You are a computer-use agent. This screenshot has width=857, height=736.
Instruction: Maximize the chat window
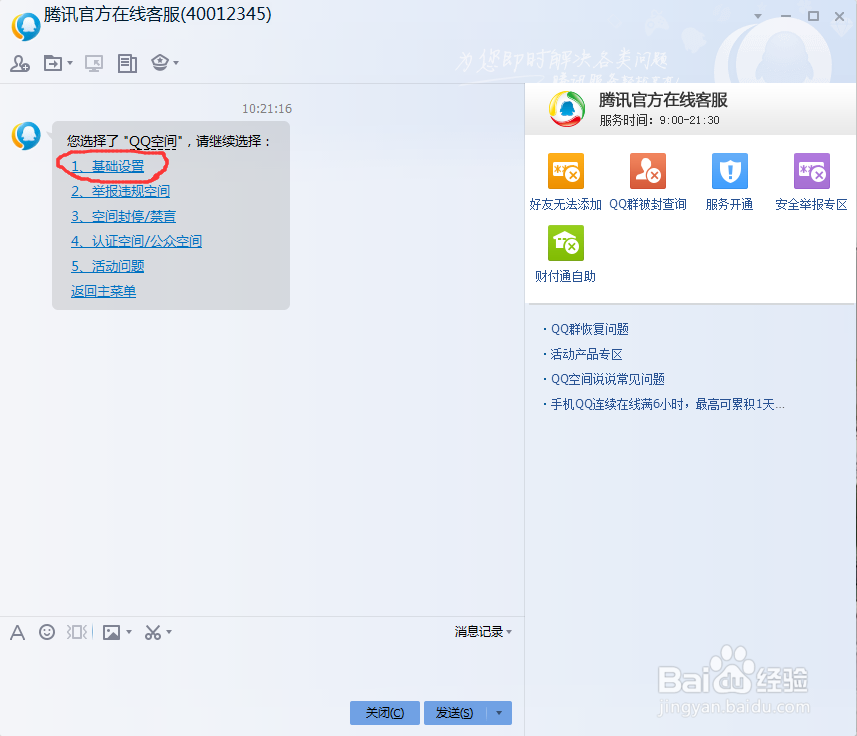click(813, 16)
